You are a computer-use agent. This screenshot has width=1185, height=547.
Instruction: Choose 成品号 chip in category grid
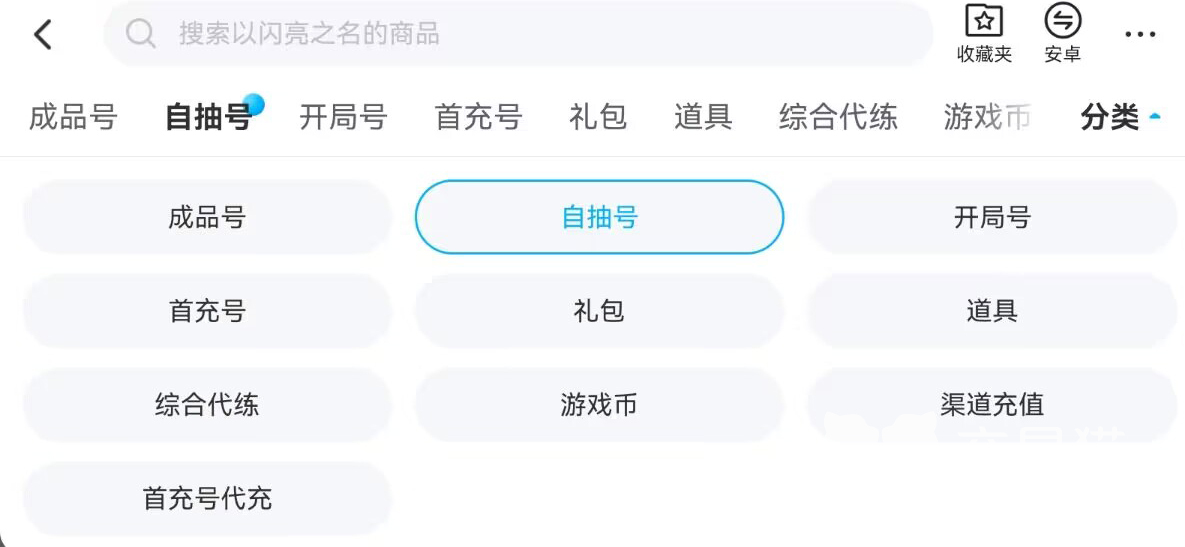[x=207, y=217]
